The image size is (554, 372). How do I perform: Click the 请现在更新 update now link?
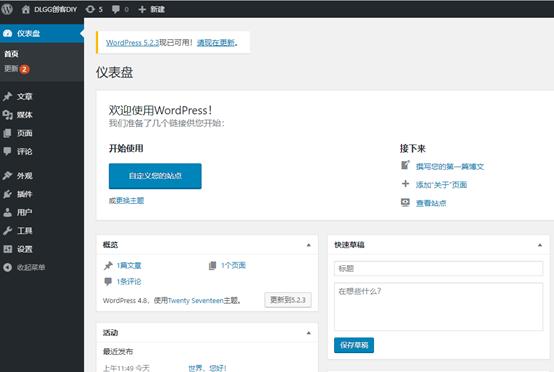pyautogui.click(x=216, y=43)
